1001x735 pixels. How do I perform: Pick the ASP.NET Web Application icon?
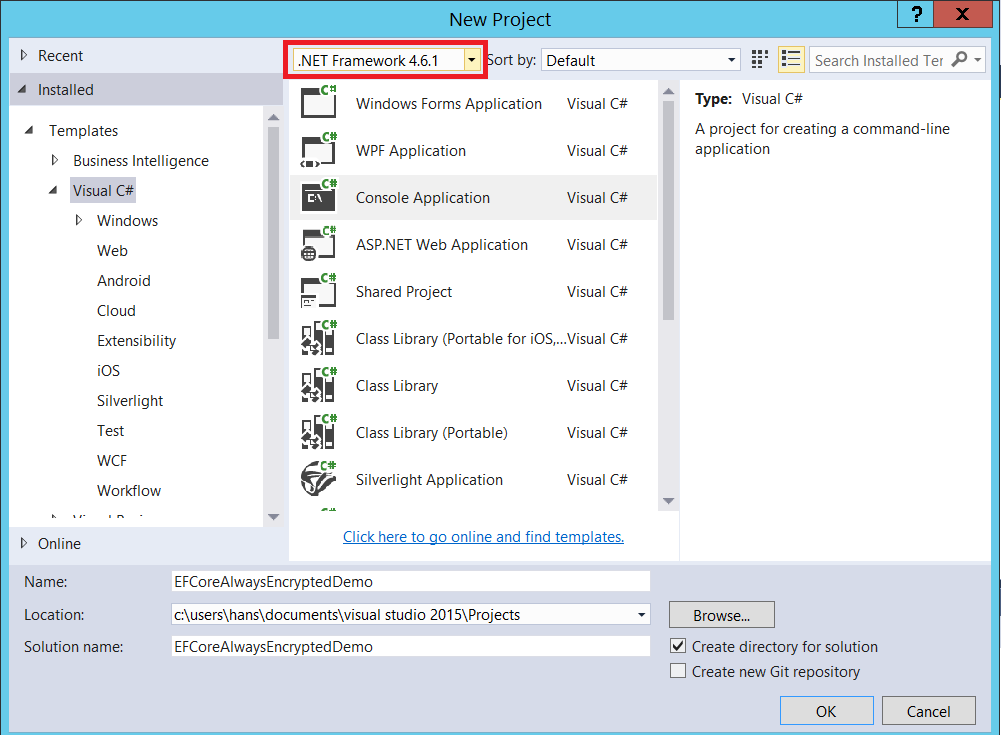[319, 245]
